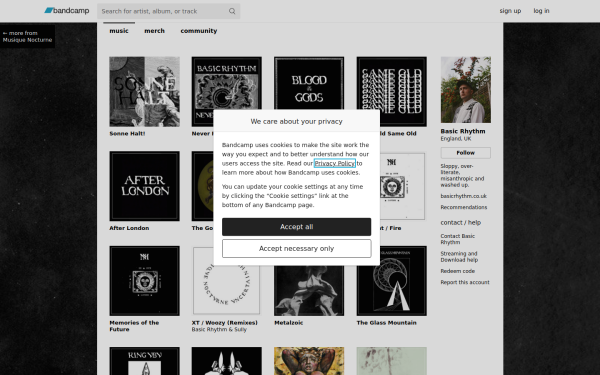Open the Basic Rhythm artist photo
The image size is (600, 375).
pyautogui.click(x=466, y=90)
